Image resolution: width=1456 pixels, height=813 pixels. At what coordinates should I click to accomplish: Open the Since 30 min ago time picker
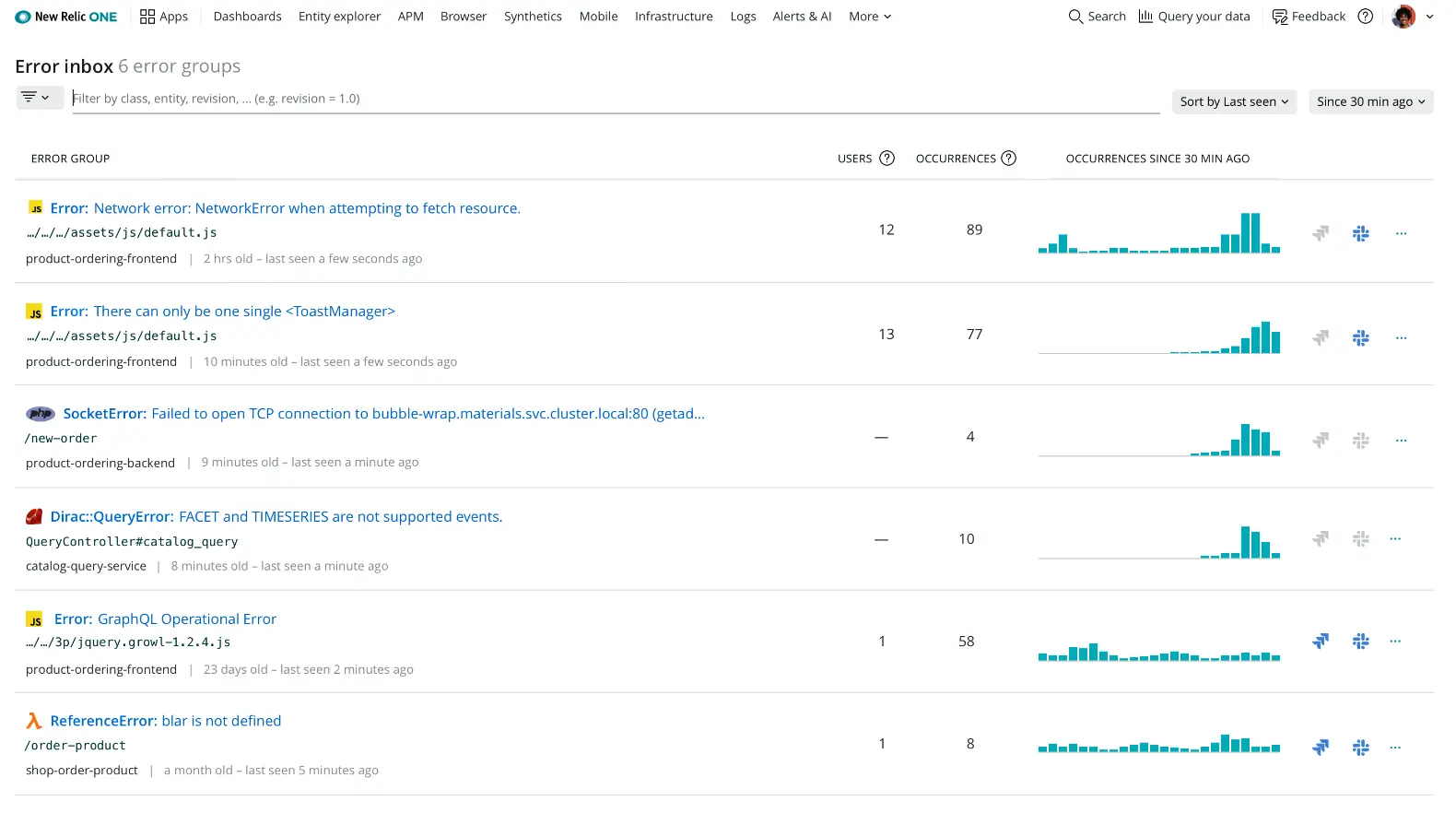pyautogui.click(x=1370, y=102)
